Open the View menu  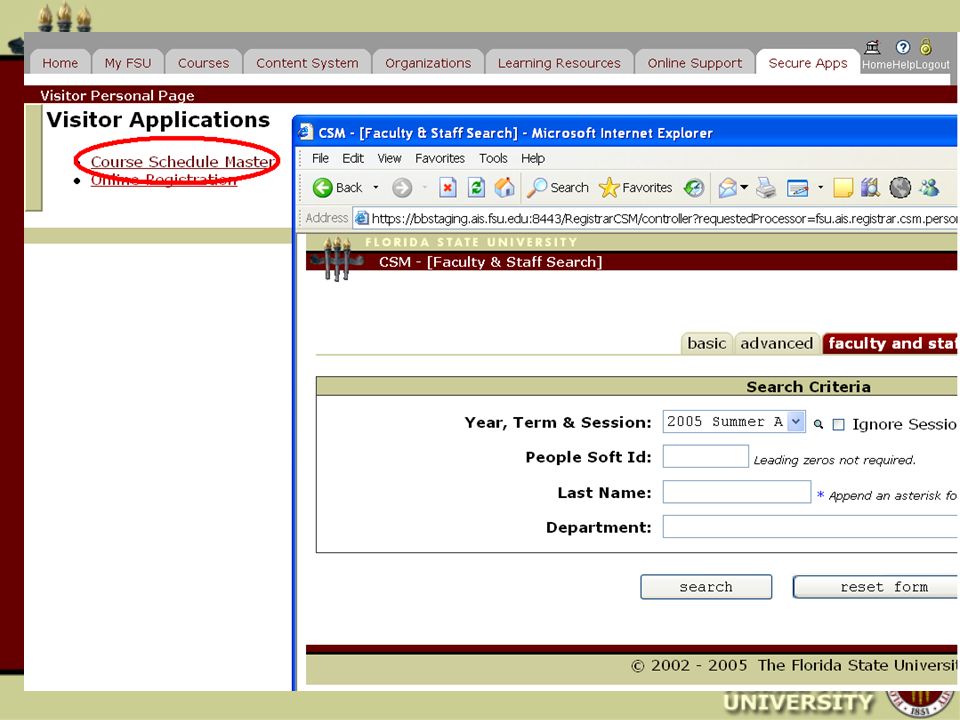pyautogui.click(x=389, y=159)
